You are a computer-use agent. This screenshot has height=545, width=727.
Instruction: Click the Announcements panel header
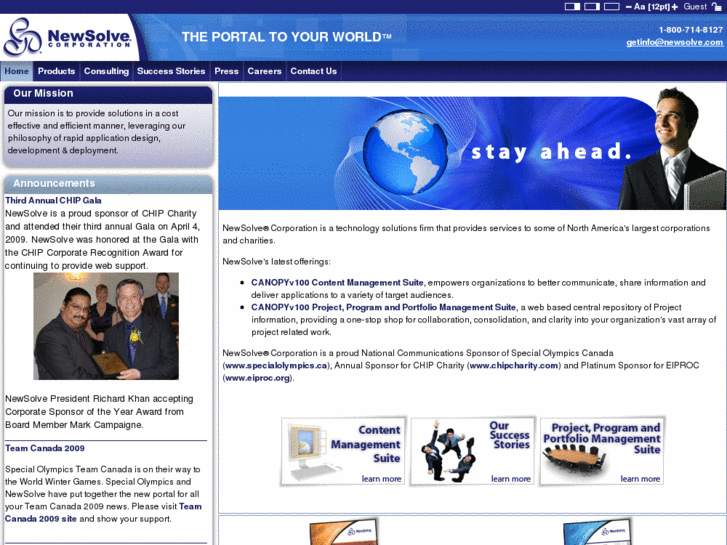[108, 184]
